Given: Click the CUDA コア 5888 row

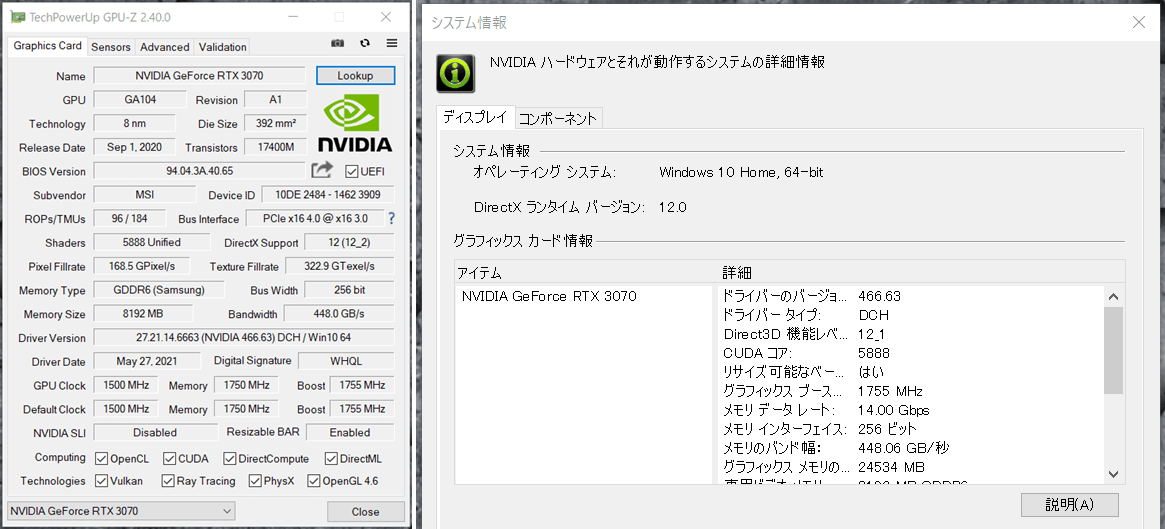Looking at the screenshot, I should click(912, 353).
